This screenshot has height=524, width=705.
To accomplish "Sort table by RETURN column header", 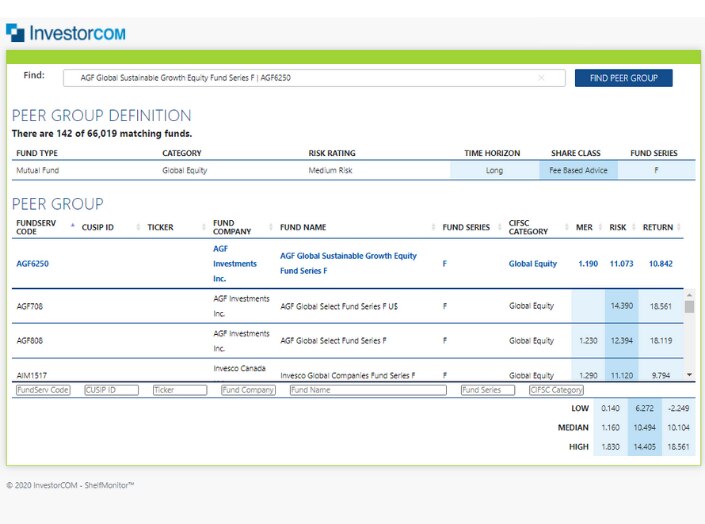I will [x=657, y=227].
